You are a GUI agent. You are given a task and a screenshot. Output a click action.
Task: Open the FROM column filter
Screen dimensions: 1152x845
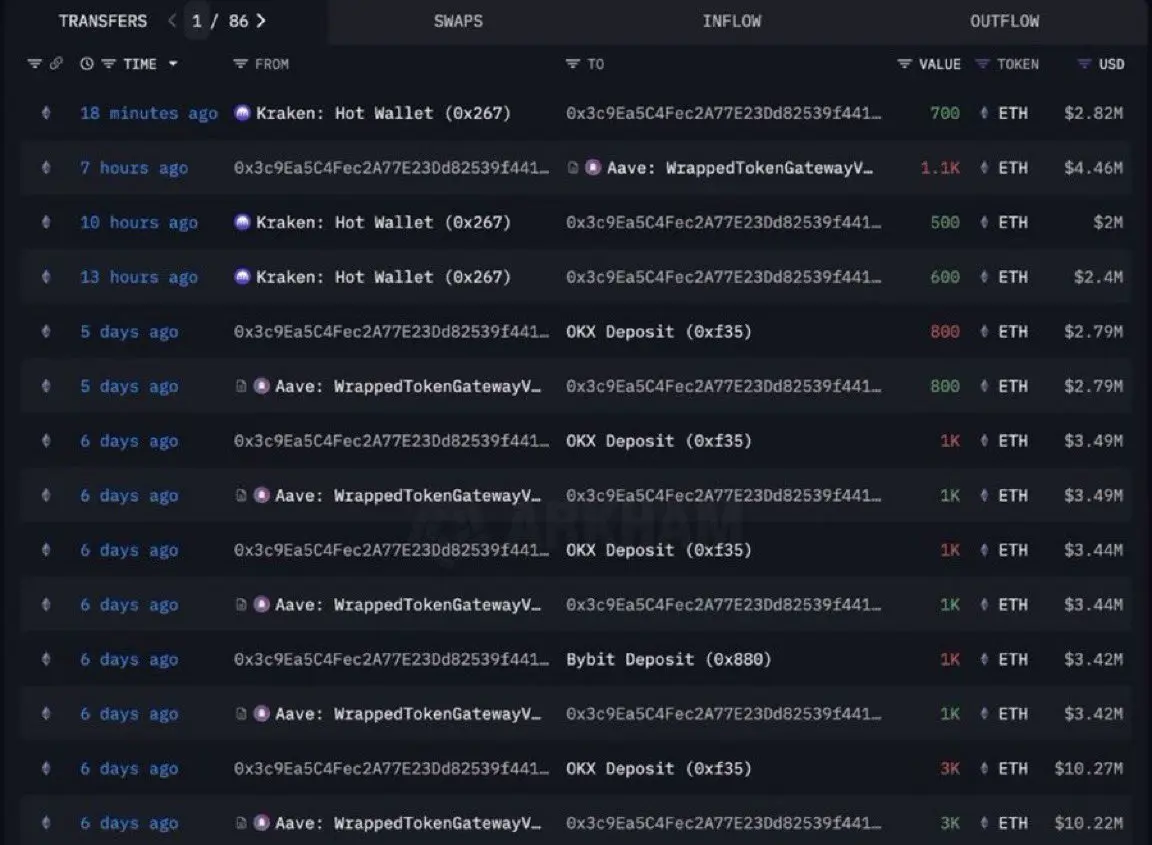[240, 64]
